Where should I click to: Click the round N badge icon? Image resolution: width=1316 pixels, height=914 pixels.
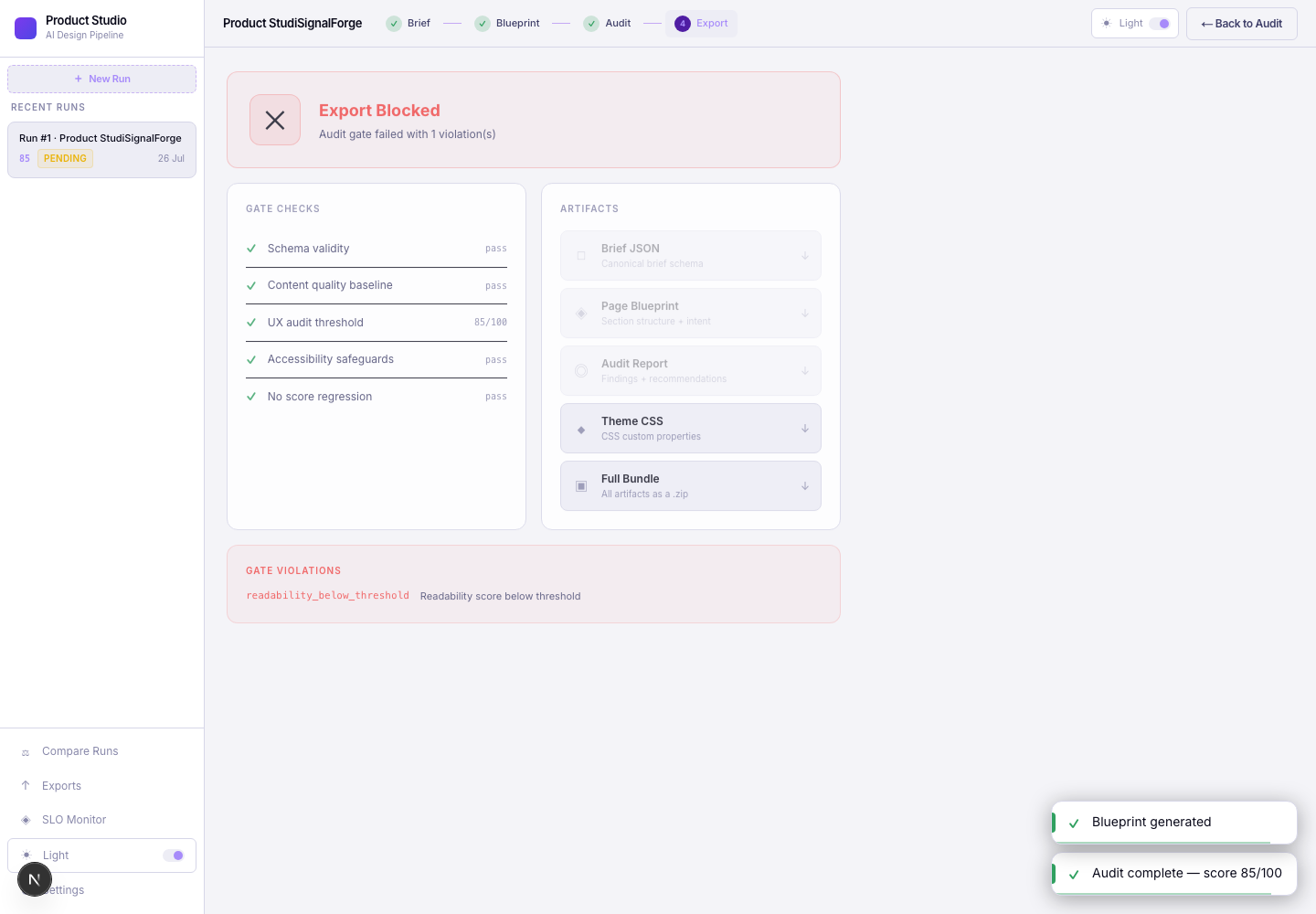[x=35, y=879]
